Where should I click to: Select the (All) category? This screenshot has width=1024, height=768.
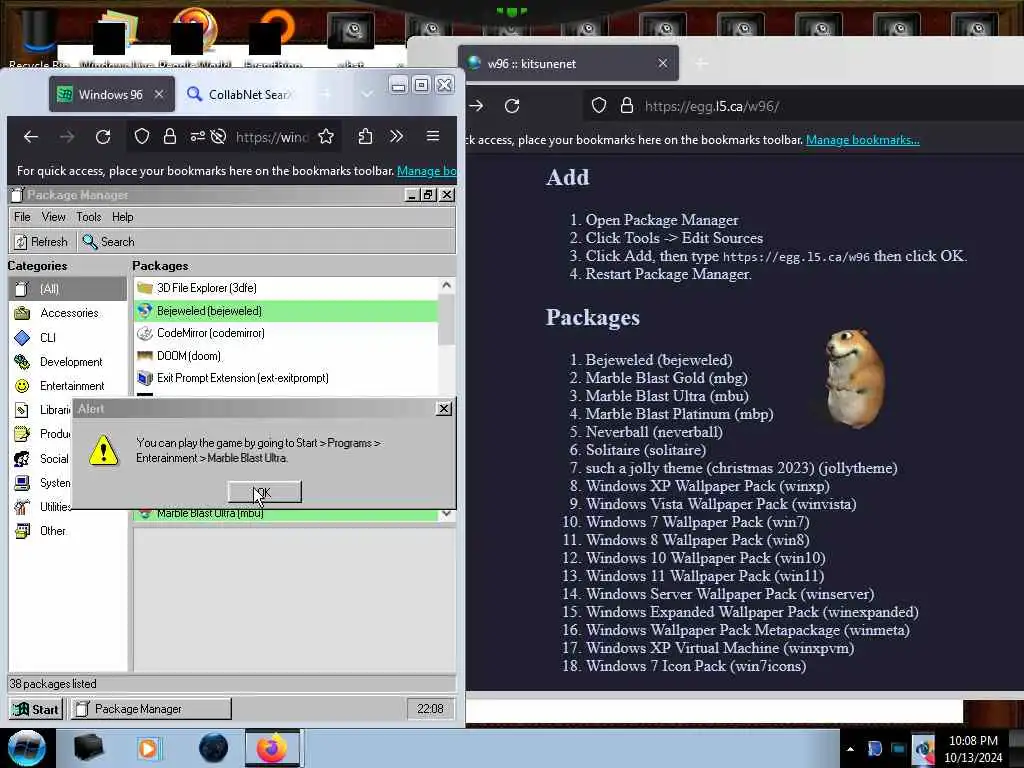coord(67,289)
